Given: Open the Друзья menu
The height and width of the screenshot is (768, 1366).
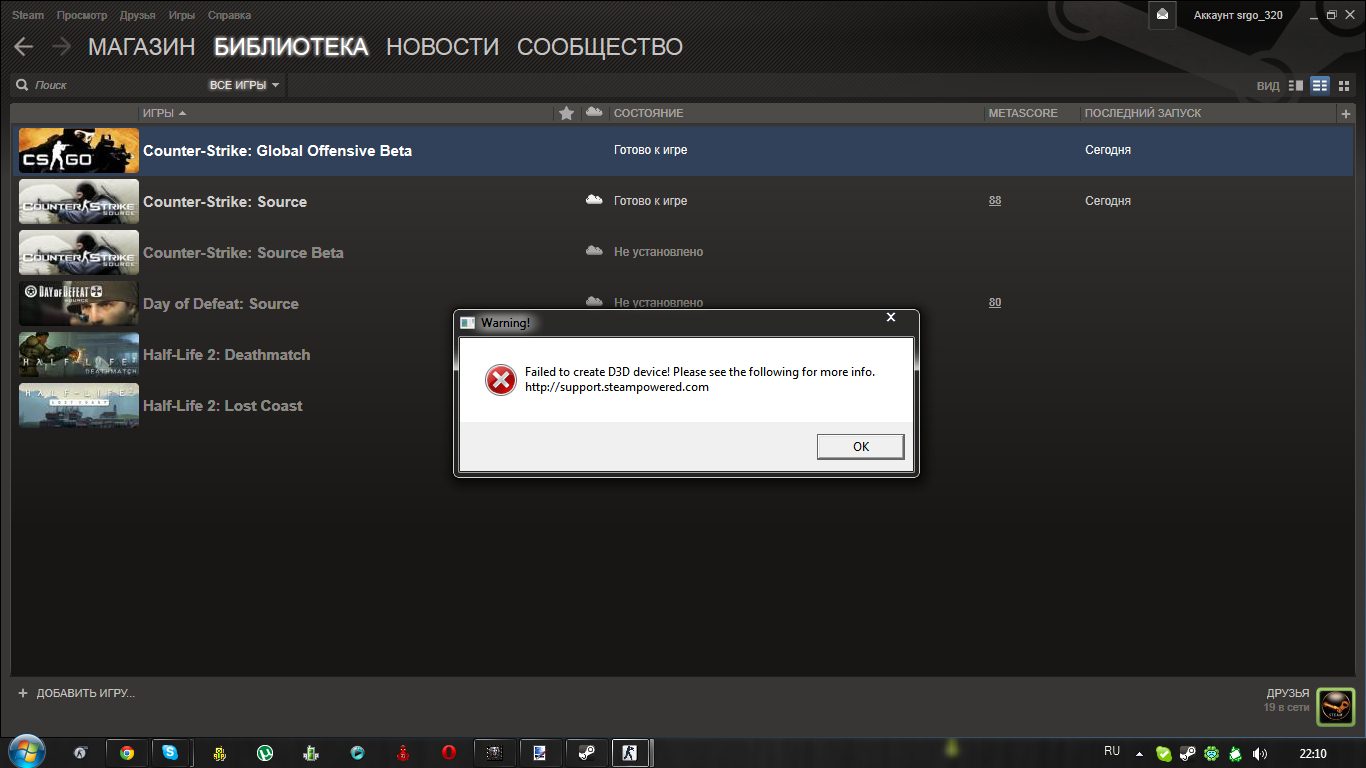Looking at the screenshot, I should 137,15.
